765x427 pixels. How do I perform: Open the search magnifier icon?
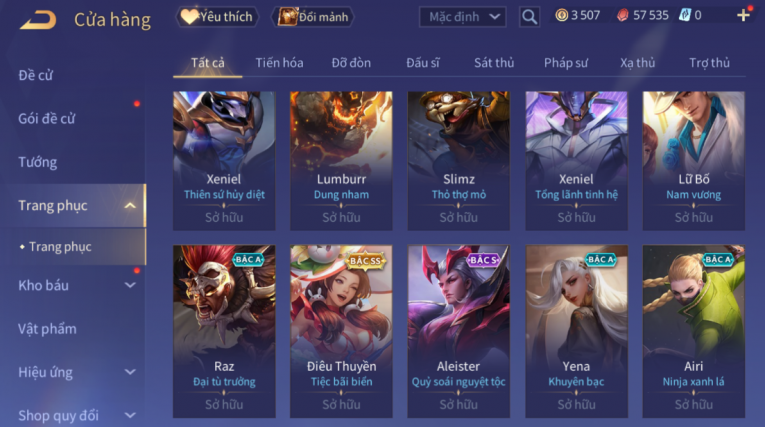click(529, 17)
